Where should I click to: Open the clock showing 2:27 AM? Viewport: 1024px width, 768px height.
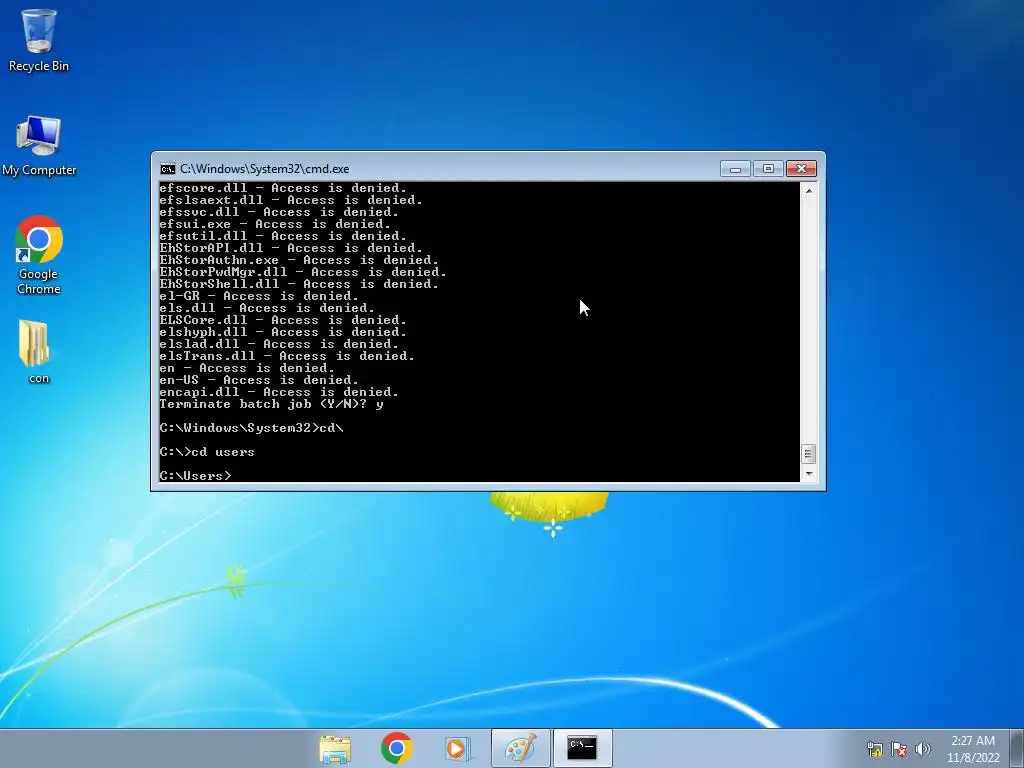click(x=973, y=741)
